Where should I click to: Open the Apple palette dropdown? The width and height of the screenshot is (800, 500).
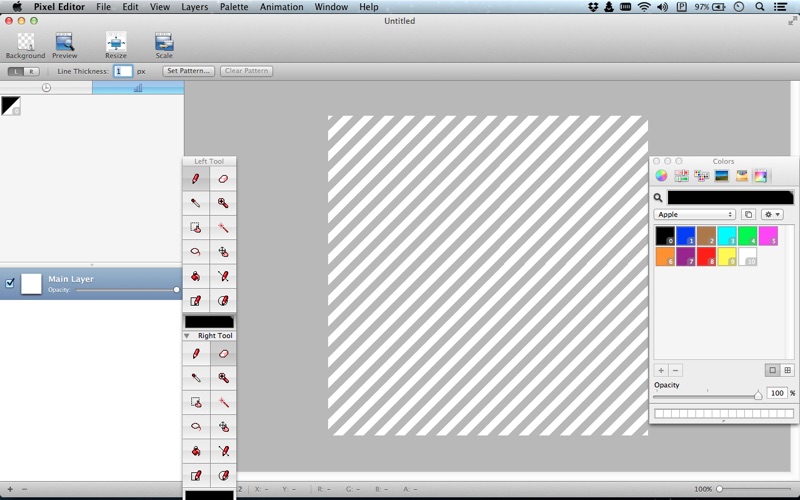(694, 214)
